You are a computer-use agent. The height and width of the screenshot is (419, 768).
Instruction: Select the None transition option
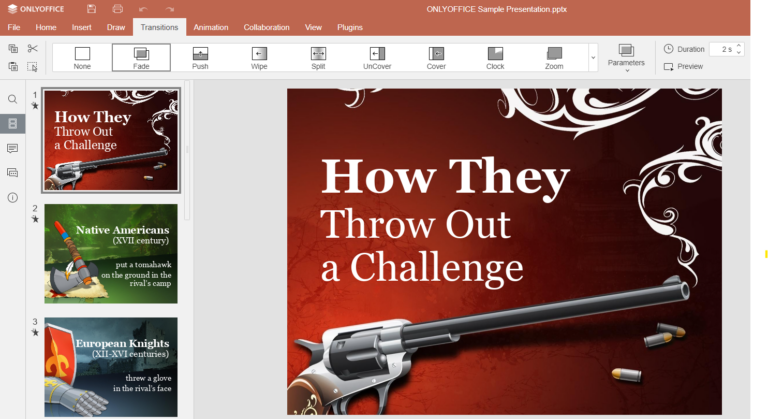pyautogui.click(x=82, y=58)
